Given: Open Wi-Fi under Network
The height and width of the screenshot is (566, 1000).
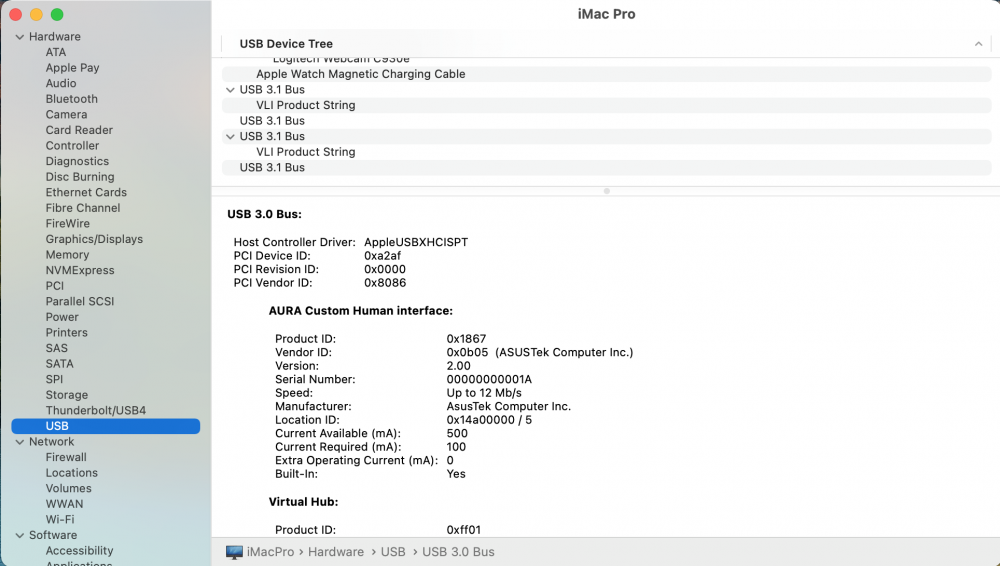Looking at the screenshot, I should (x=59, y=519).
